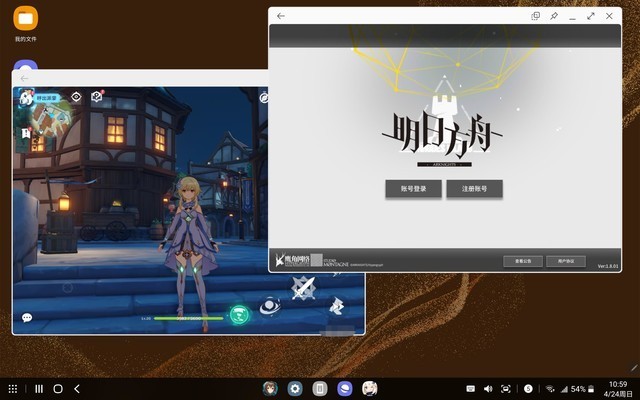Viewport: 640px width, 400px height.
Task: Tap the green elemental skill icon
Action: [240, 315]
